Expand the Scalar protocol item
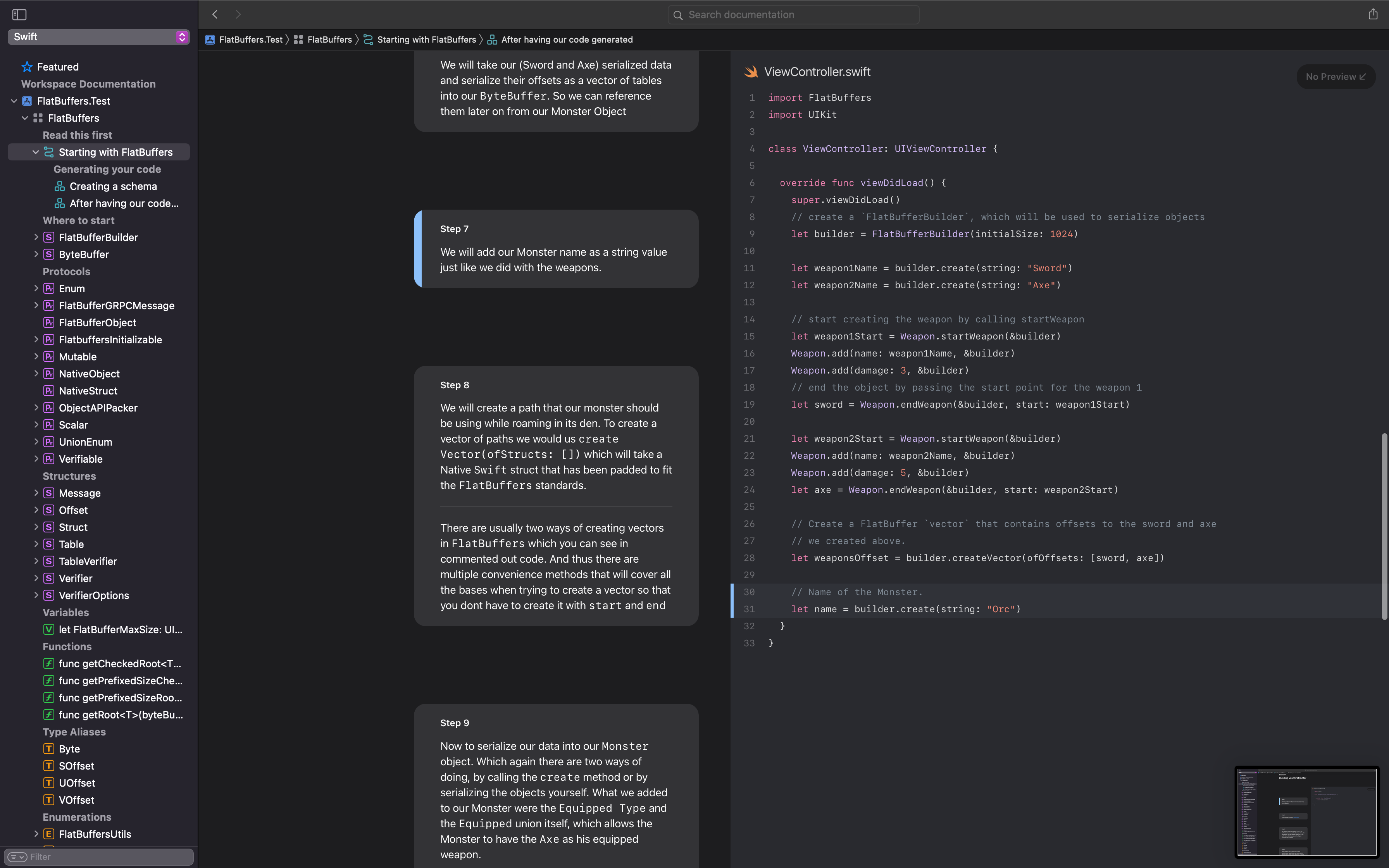 (36, 425)
